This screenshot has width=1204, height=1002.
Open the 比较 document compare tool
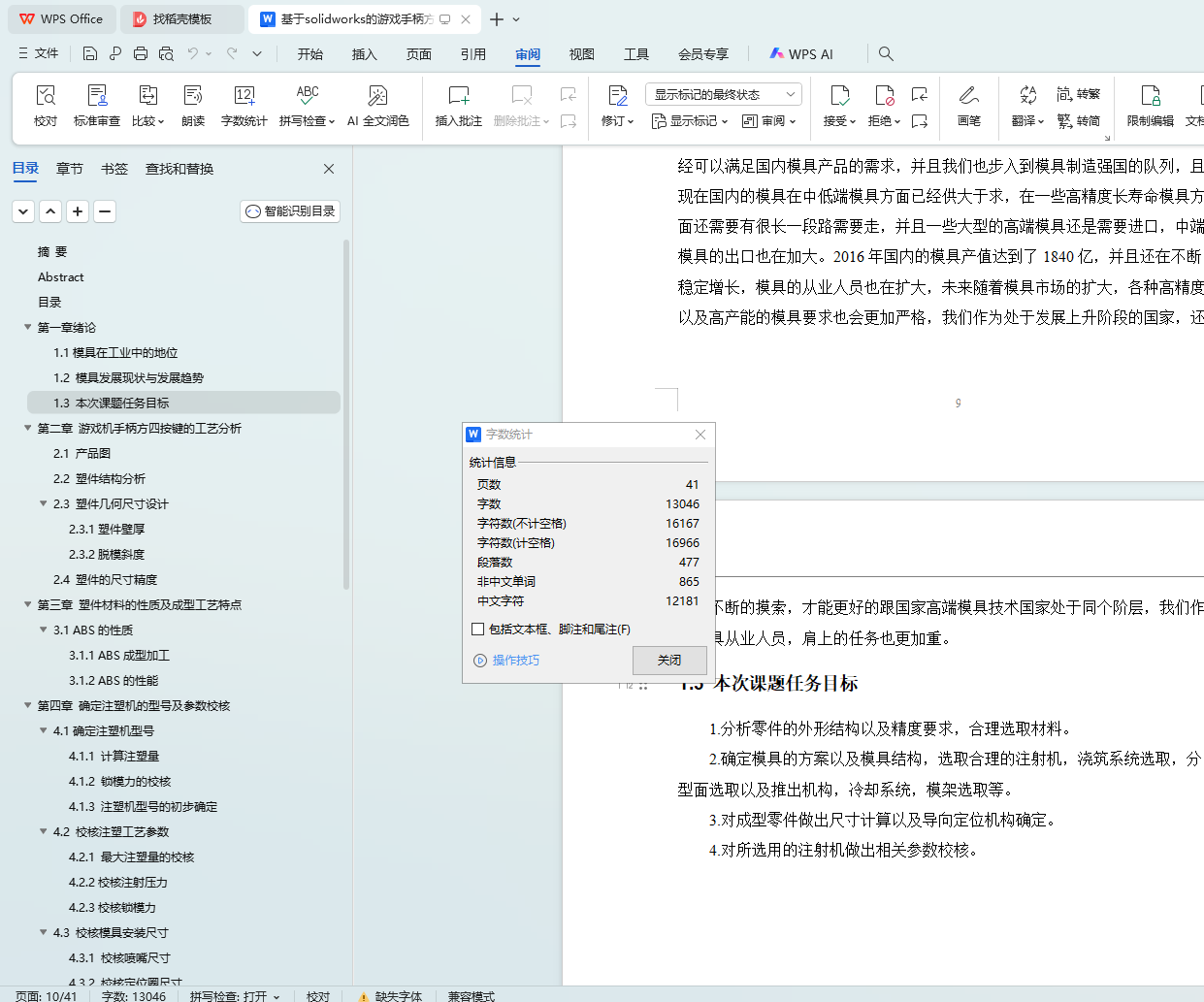tap(147, 106)
